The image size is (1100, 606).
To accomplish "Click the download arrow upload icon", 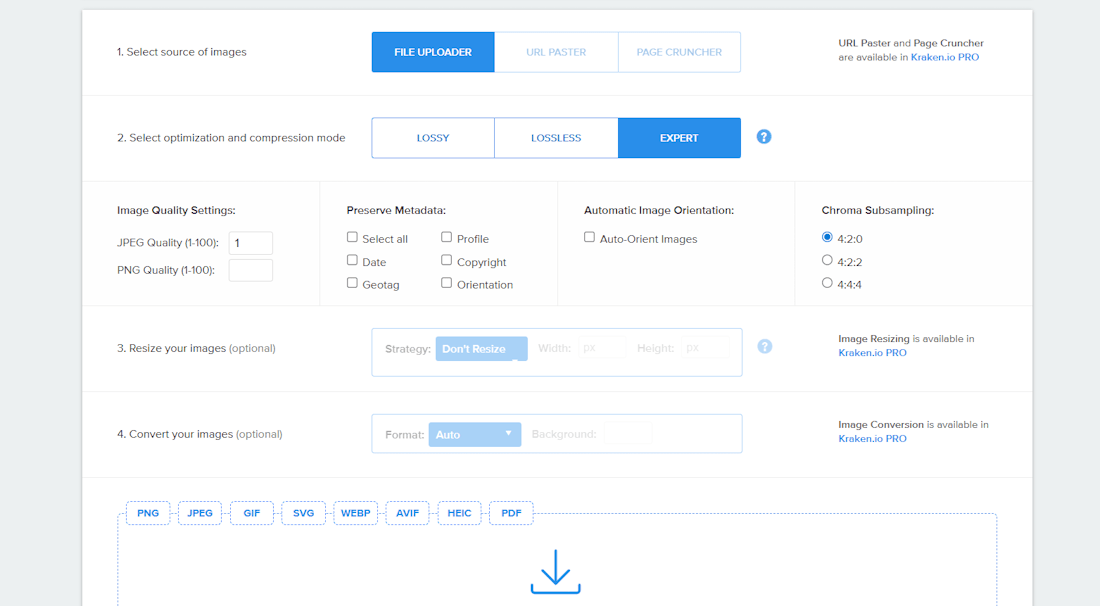I will [556, 572].
